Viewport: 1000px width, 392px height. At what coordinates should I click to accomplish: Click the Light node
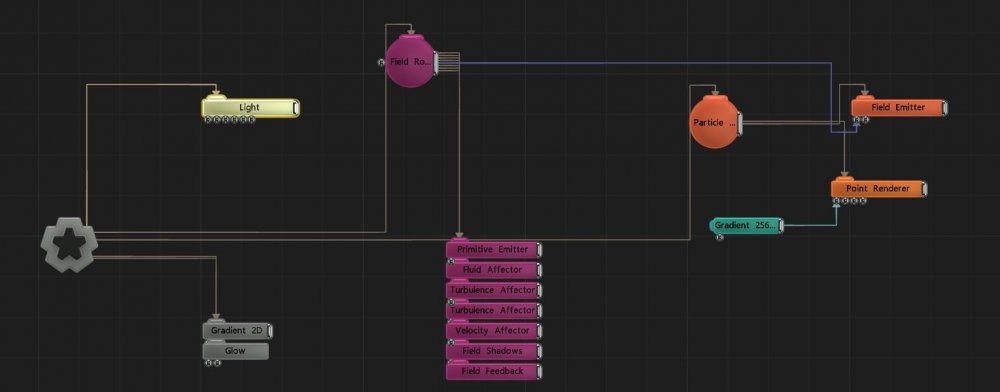pos(250,108)
